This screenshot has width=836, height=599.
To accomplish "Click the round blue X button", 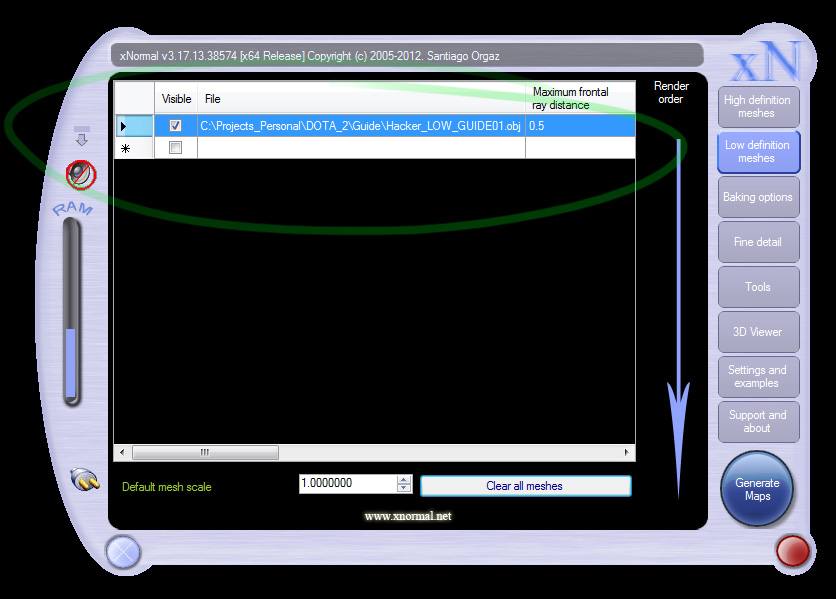I will pos(123,552).
